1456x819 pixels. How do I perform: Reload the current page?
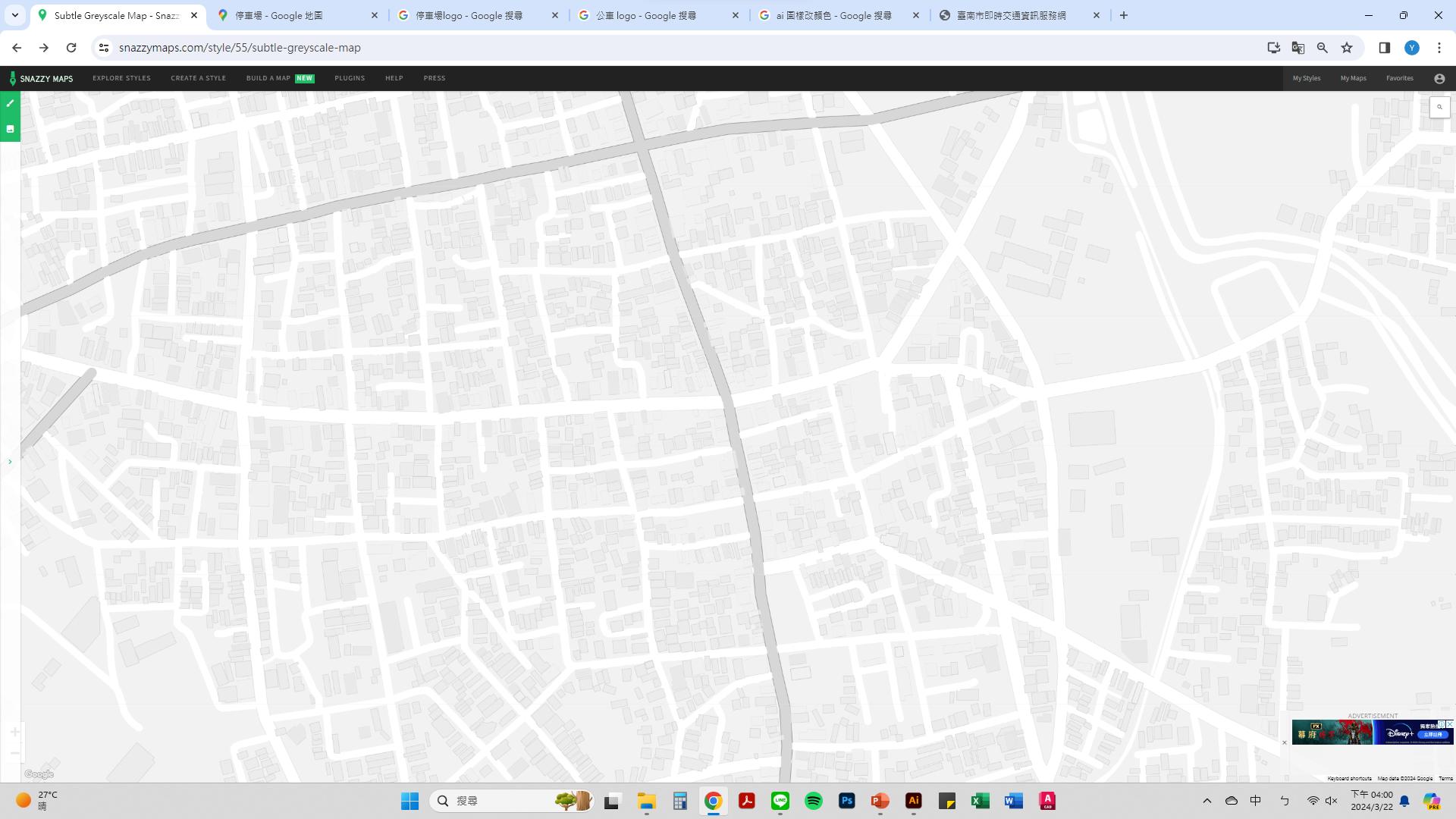[x=71, y=48]
